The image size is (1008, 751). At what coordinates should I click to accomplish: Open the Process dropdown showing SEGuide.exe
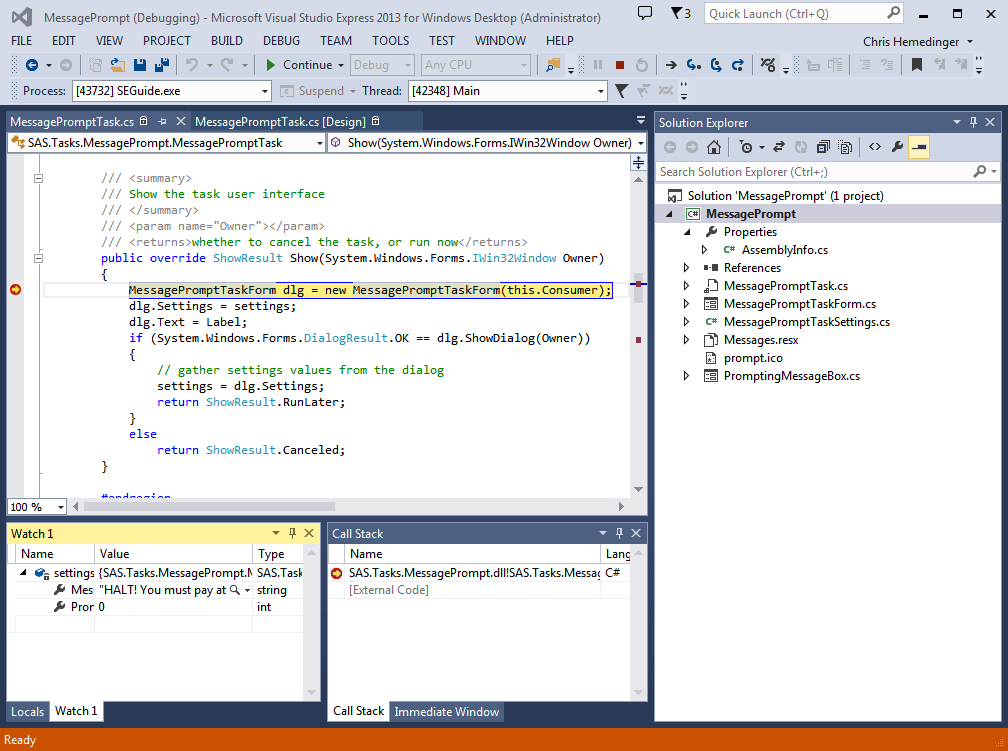point(265,90)
